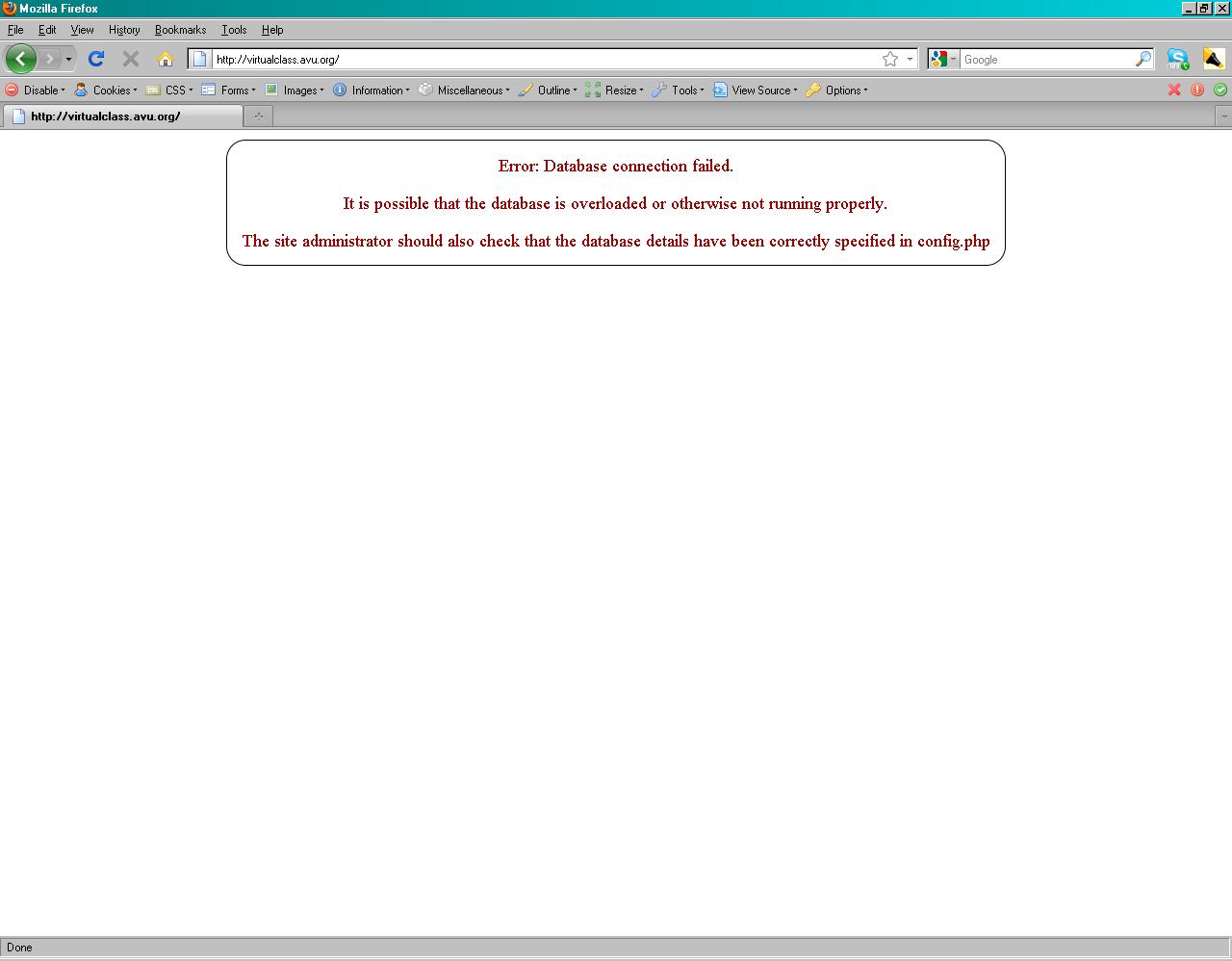The height and width of the screenshot is (961, 1232).
Task: Click the red Disable circle icon
Action: coord(12,90)
